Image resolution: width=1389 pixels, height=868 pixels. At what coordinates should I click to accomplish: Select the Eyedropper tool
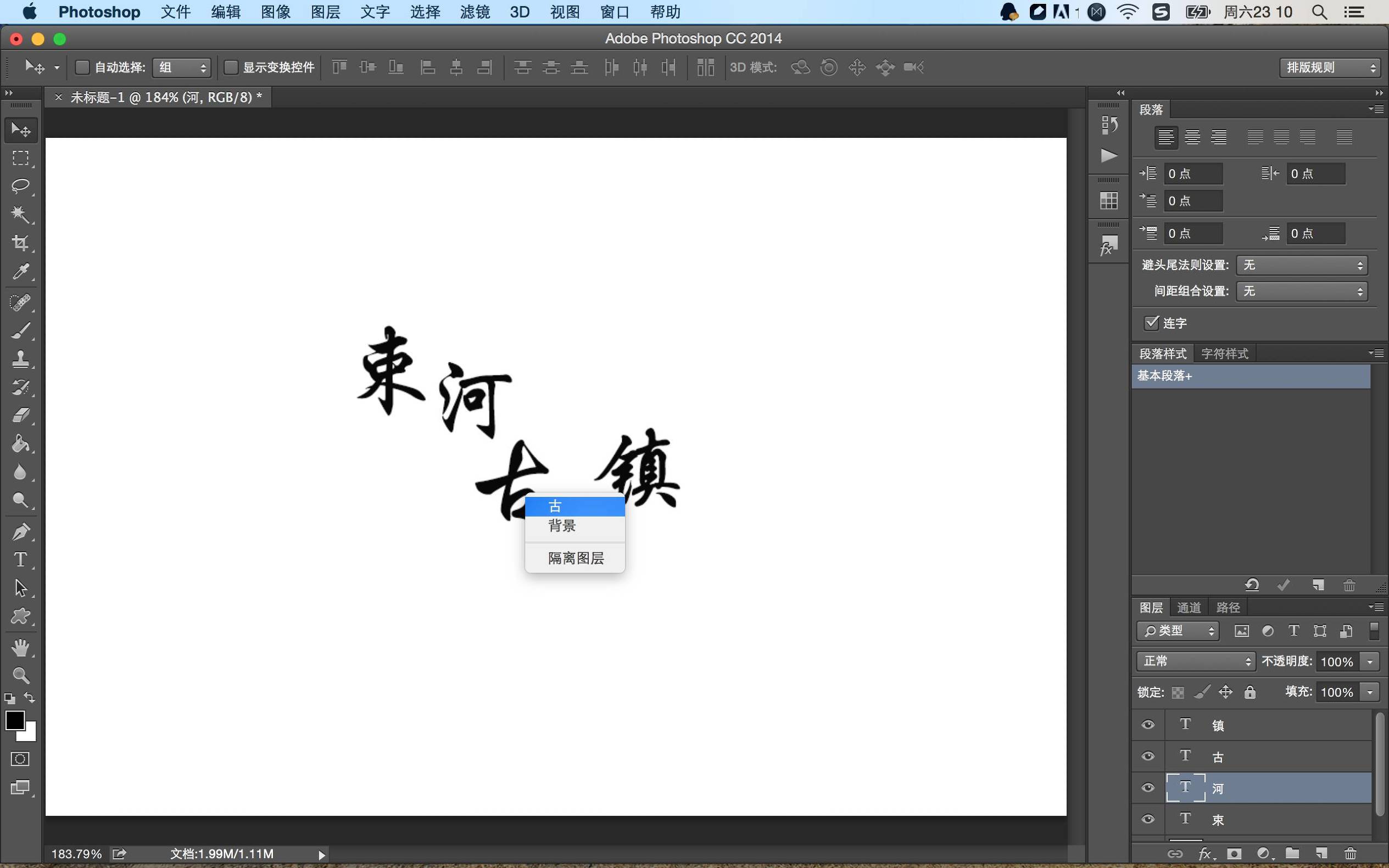(21, 272)
